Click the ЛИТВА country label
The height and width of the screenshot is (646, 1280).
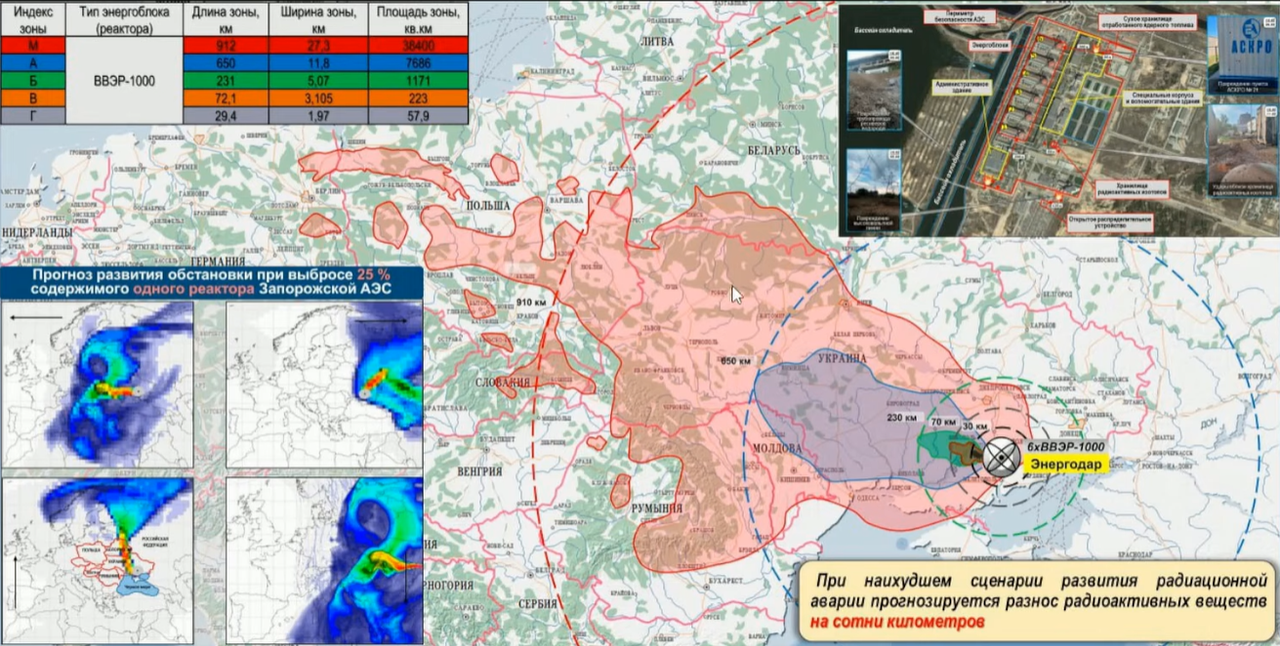tap(656, 41)
